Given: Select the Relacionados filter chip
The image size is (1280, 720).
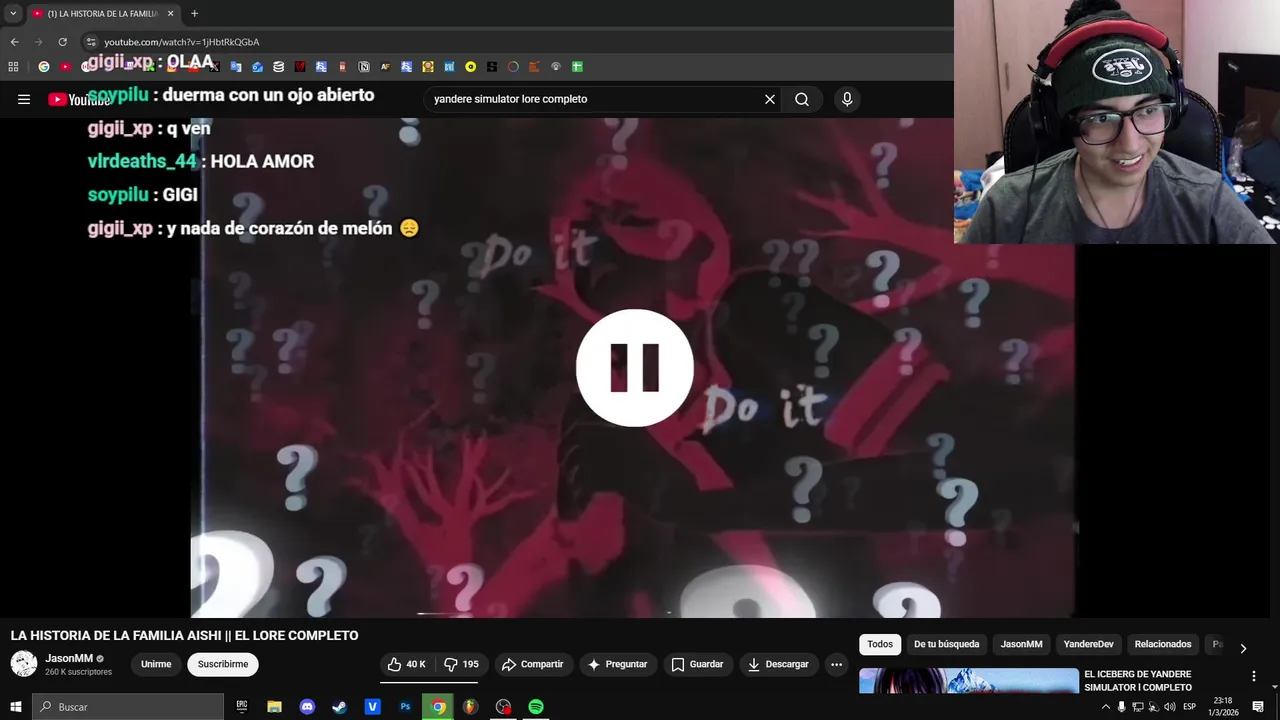Looking at the screenshot, I should tap(1163, 644).
